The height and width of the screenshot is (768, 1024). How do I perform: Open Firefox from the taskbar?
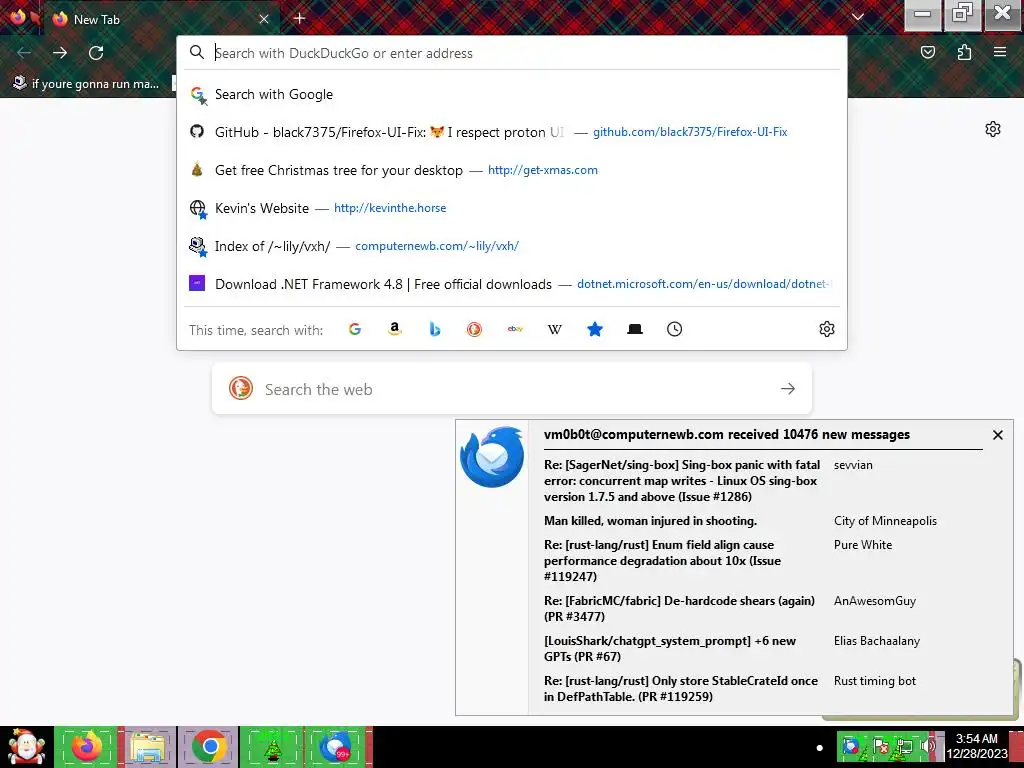click(86, 747)
